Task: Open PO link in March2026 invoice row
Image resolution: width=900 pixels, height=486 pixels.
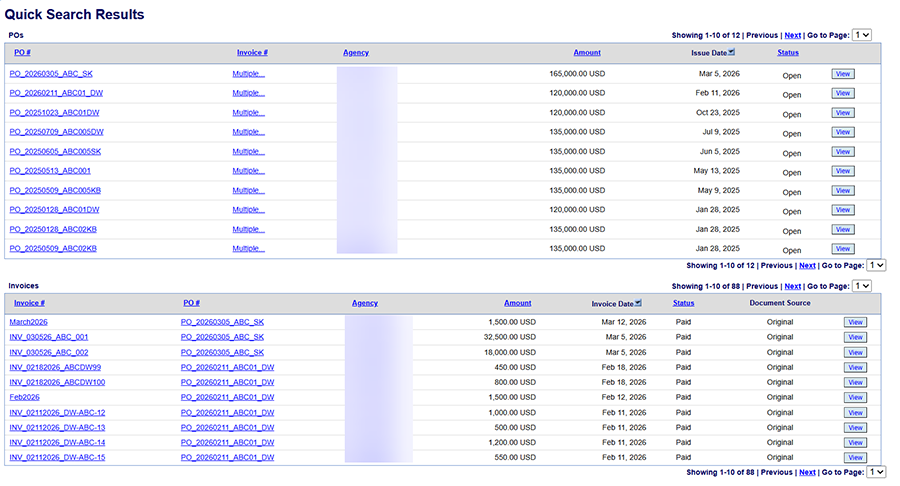Action: pos(223,322)
